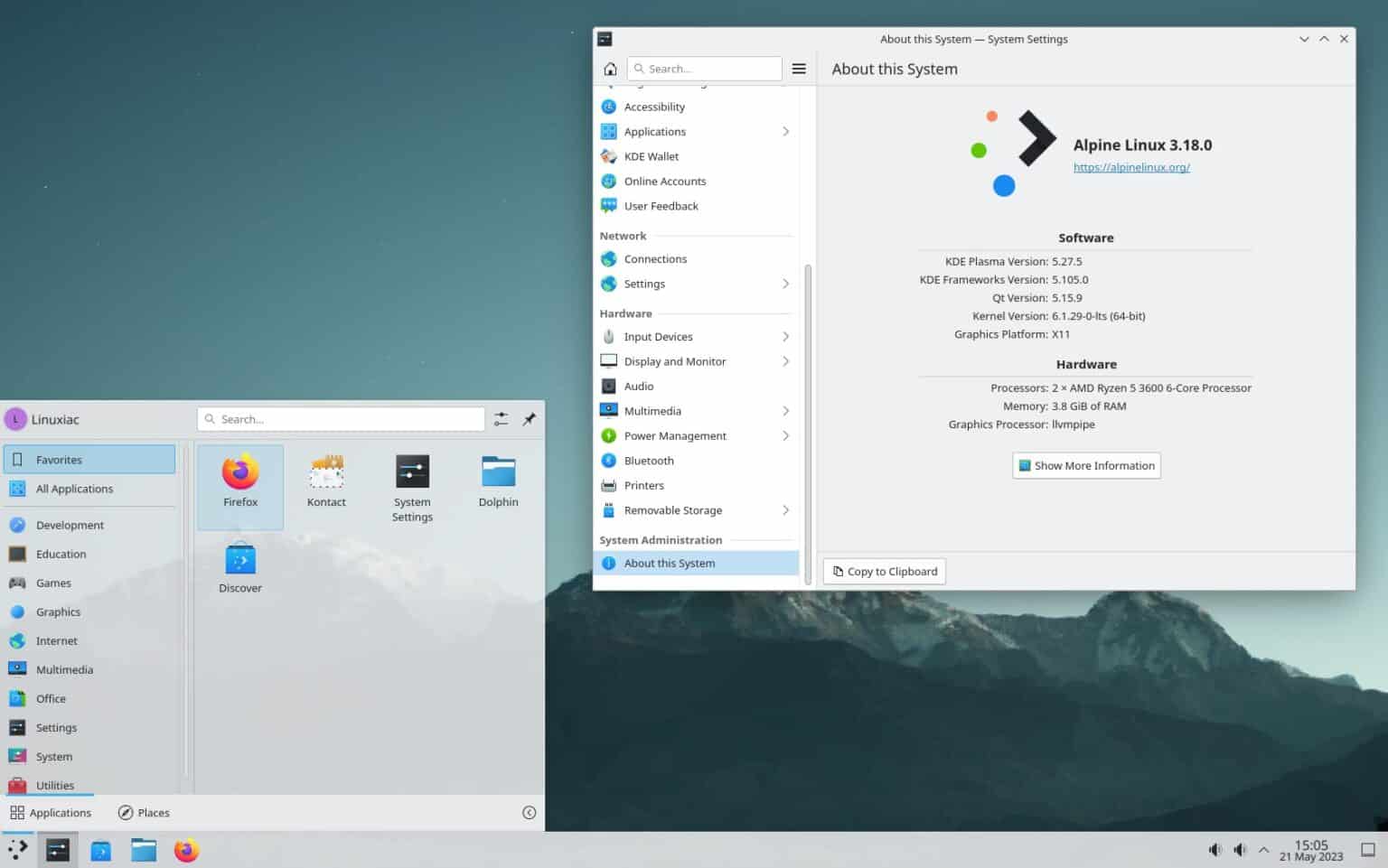The height and width of the screenshot is (868, 1388).
Task: Expand Display and Monitor settings
Action: 675,360
